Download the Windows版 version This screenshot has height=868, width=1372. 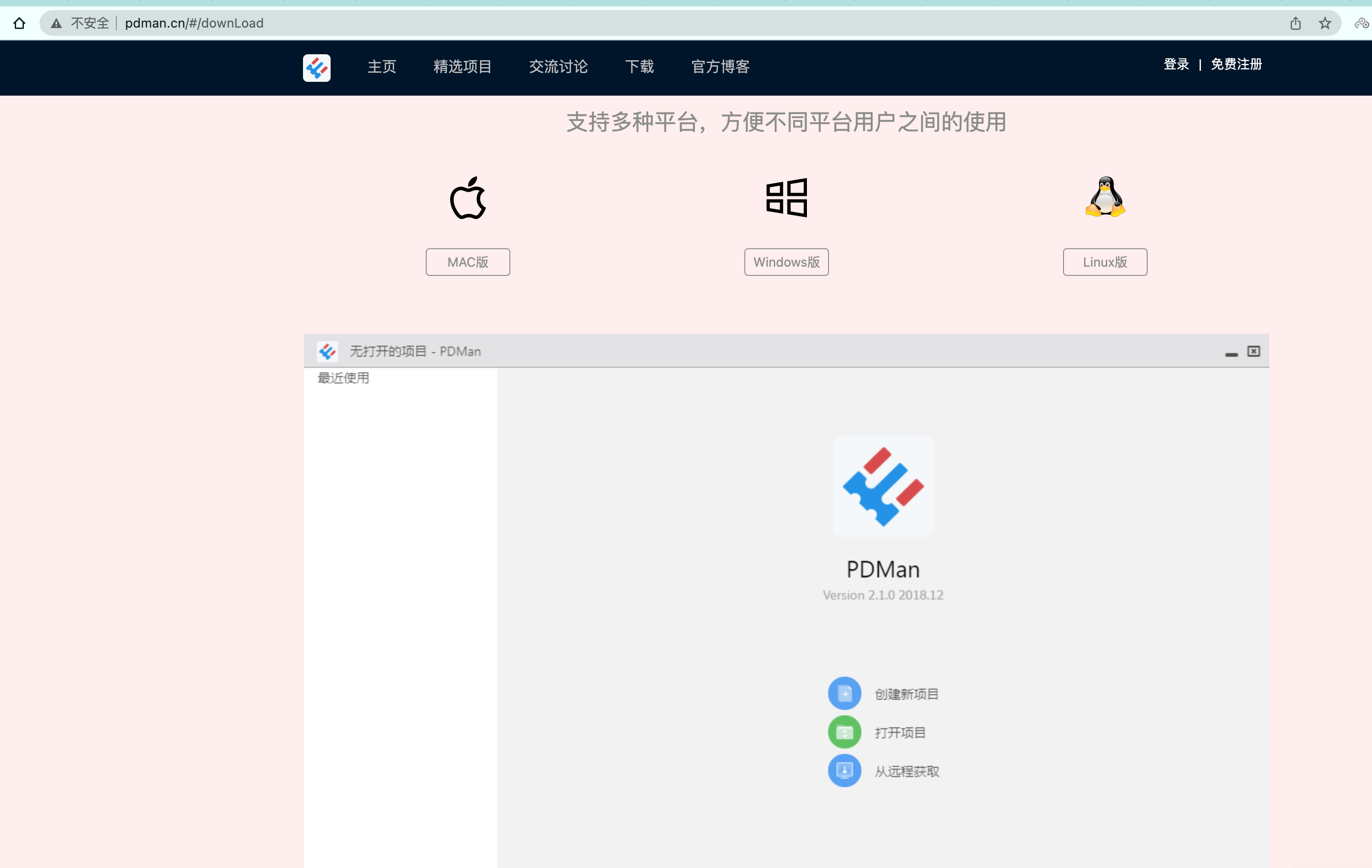tap(786, 262)
